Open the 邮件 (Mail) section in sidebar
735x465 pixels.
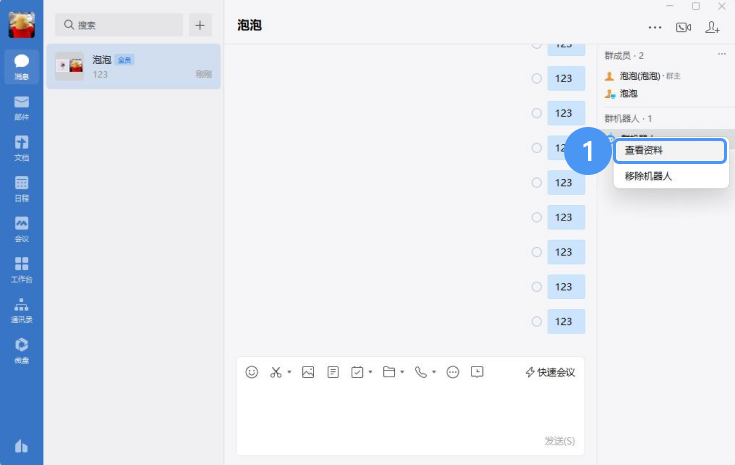coord(21,106)
